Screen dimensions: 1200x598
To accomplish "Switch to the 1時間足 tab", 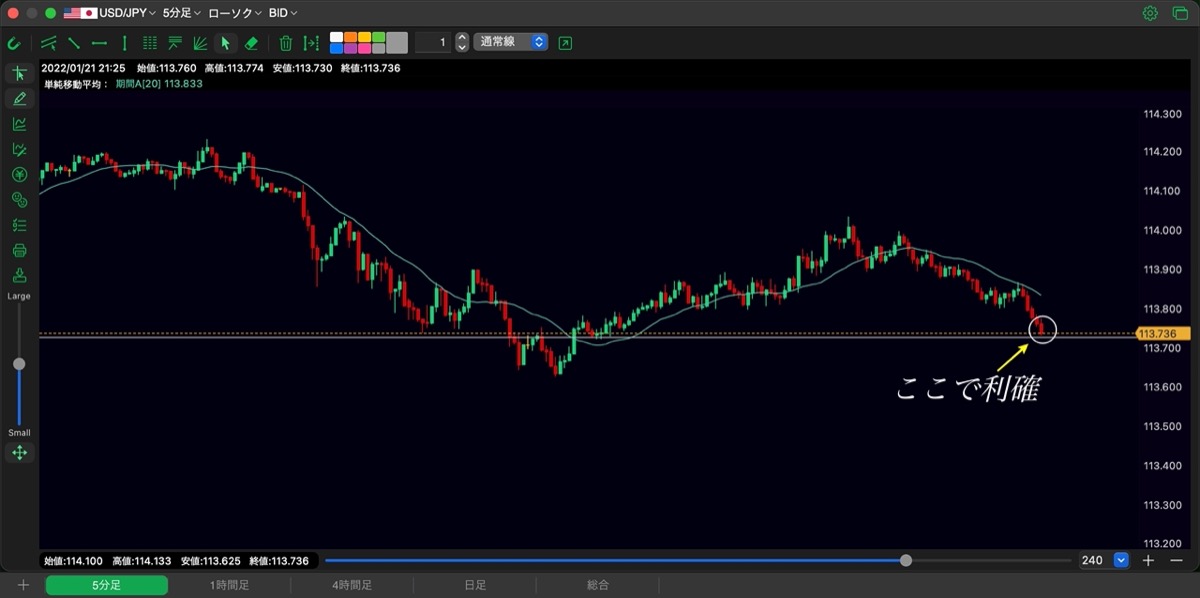I will pyautogui.click(x=229, y=585).
